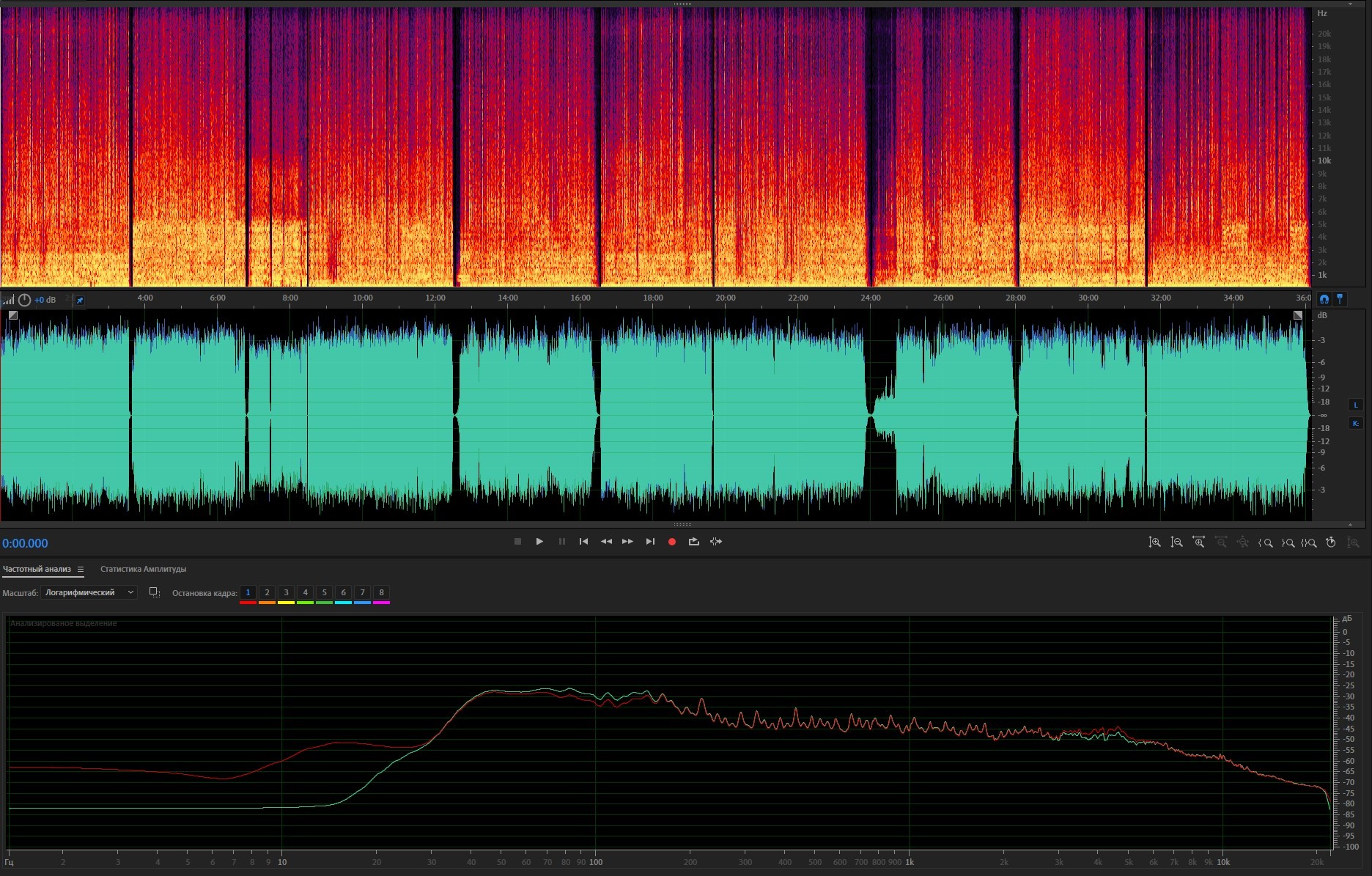Click the Skip Selection icon
This screenshot has width=1372, height=876.
tap(716, 542)
